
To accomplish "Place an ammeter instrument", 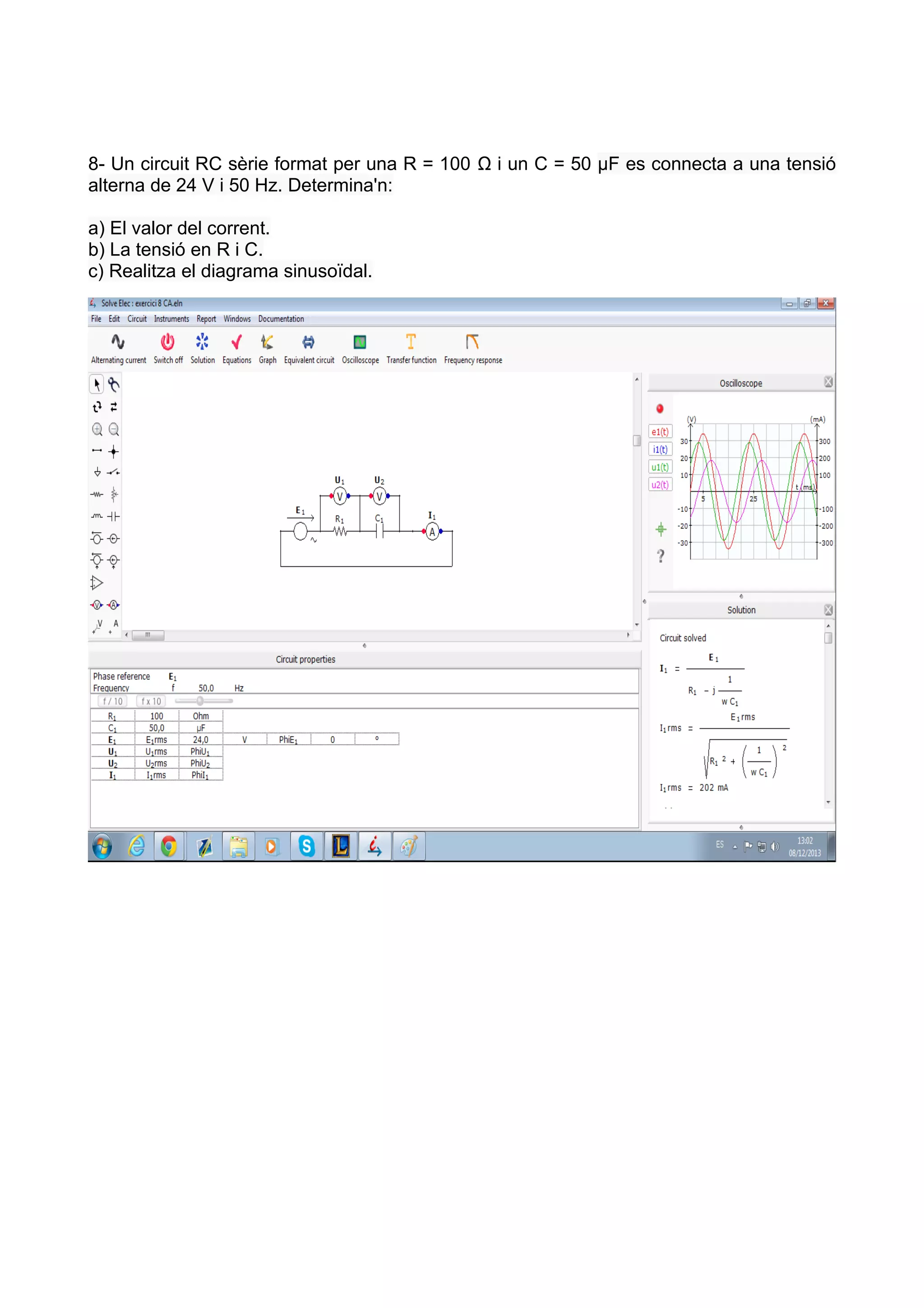I will coord(114,605).
